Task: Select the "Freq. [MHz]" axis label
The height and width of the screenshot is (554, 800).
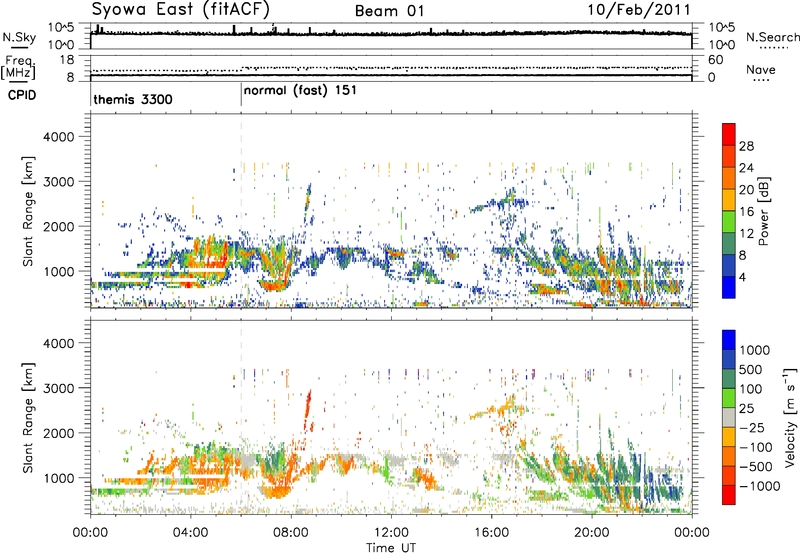Action: pos(18,67)
